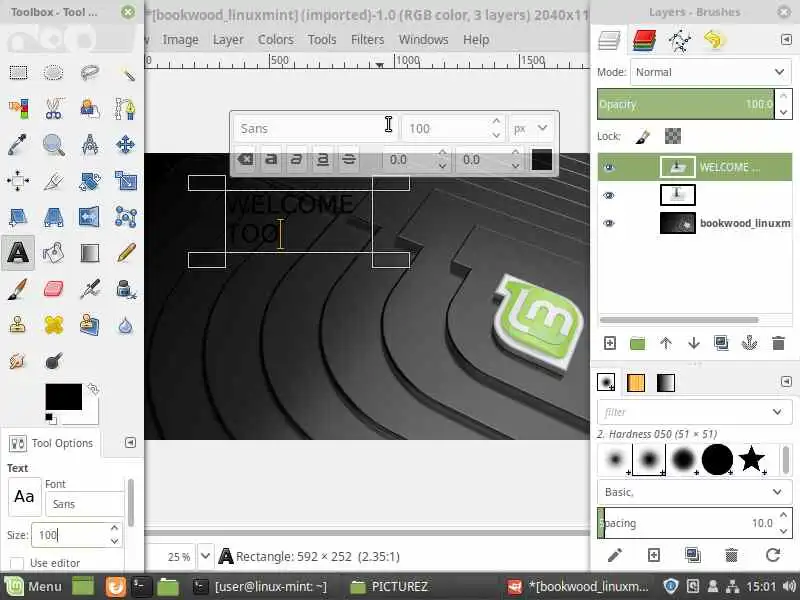Select the Smudge tool
The height and width of the screenshot is (600, 800).
coord(18,361)
